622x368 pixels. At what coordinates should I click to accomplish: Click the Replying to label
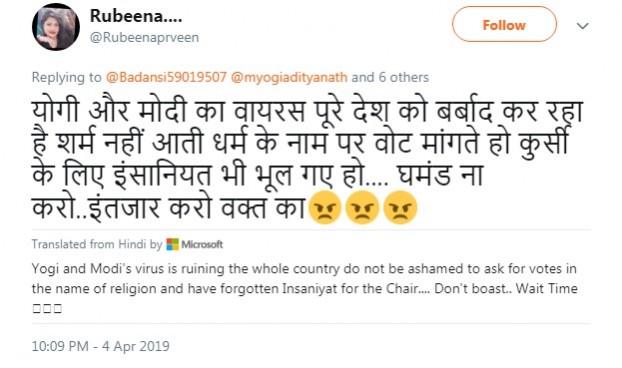pyautogui.click(x=66, y=77)
